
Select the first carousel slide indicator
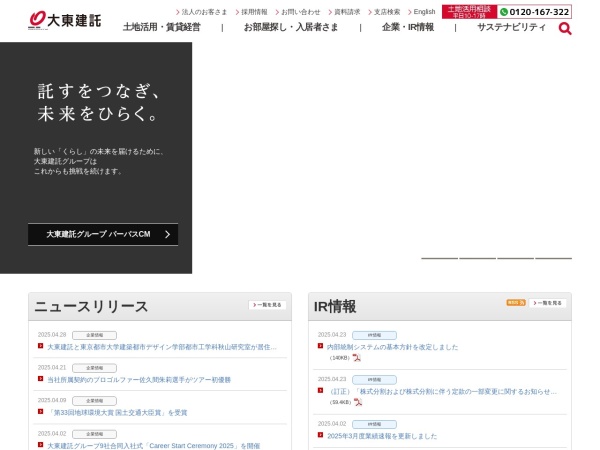tap(439, 258)
